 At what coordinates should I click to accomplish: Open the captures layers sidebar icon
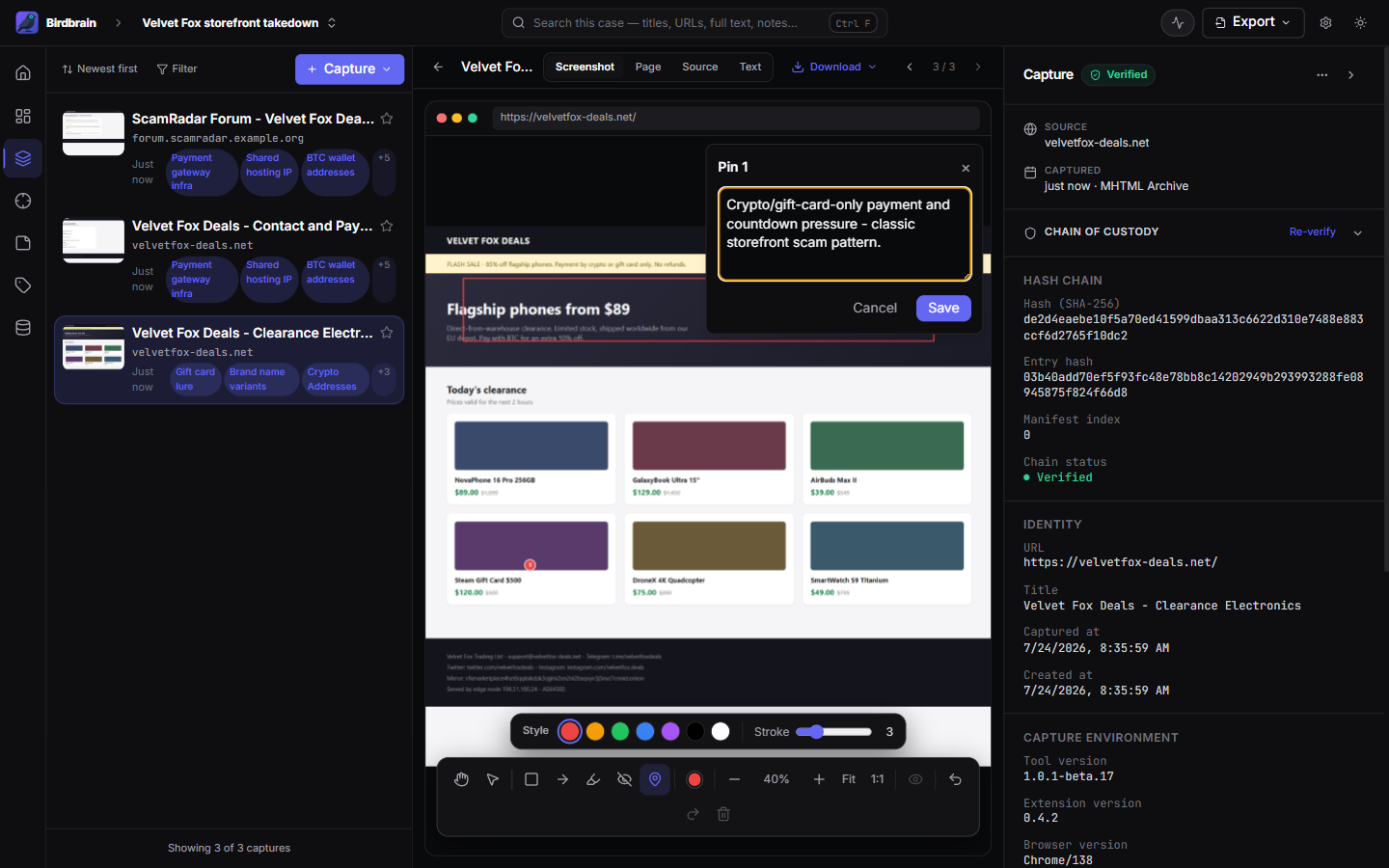pyautogui.click(x=23, y=158)
